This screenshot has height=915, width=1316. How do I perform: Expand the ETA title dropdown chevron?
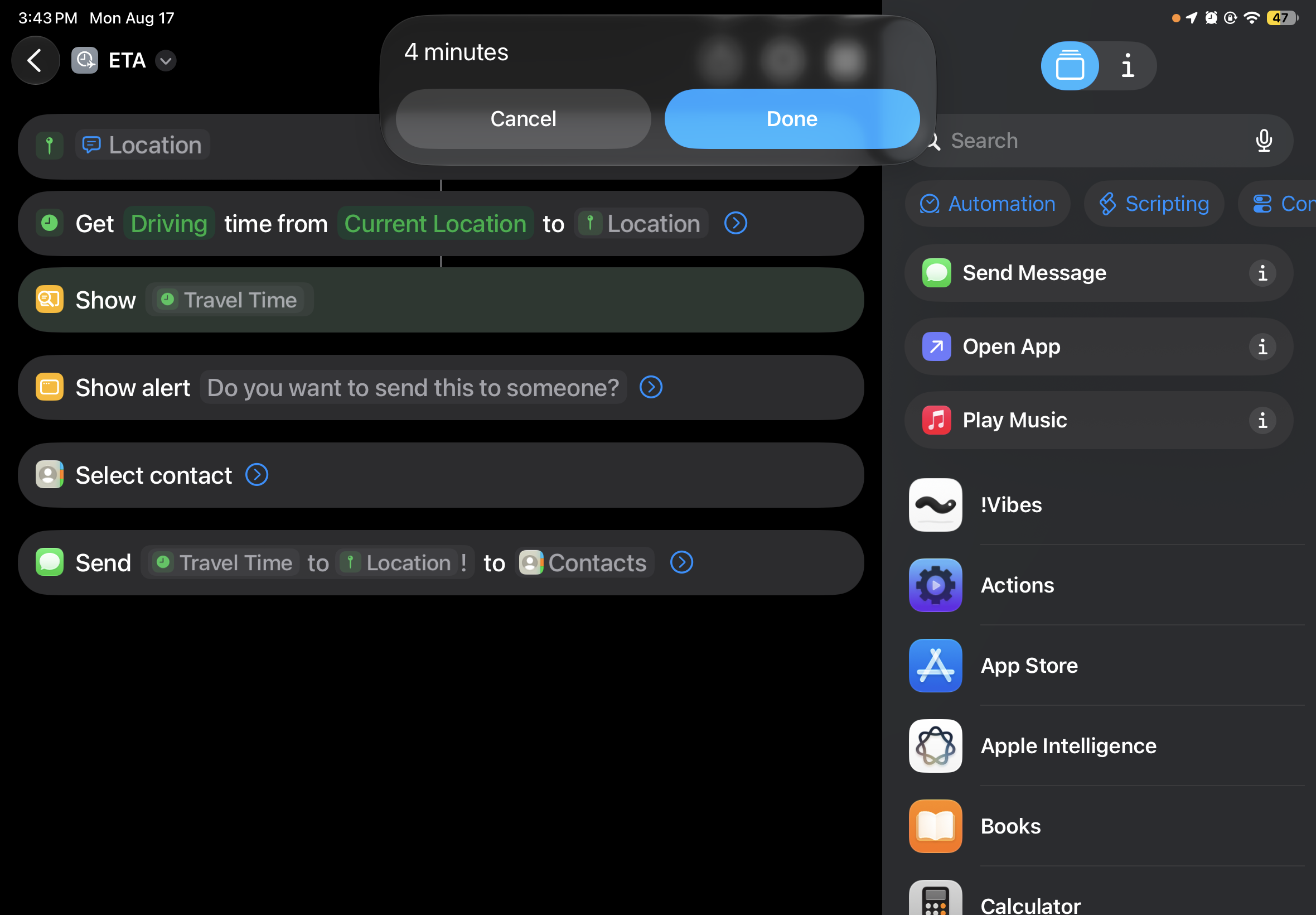tap(166, 61)
